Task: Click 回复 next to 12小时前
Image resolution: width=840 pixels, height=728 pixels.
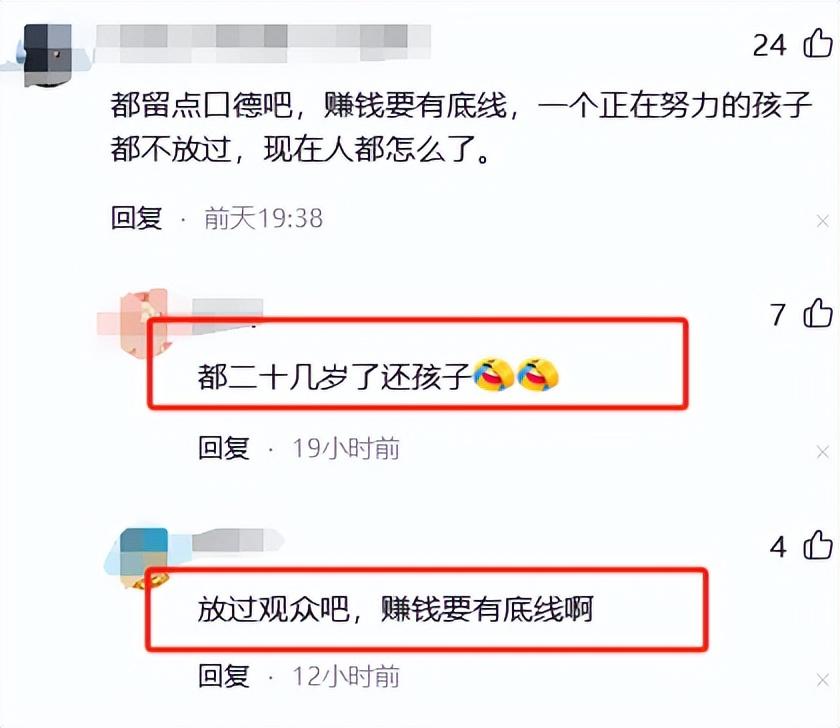Action: point(224,676)
